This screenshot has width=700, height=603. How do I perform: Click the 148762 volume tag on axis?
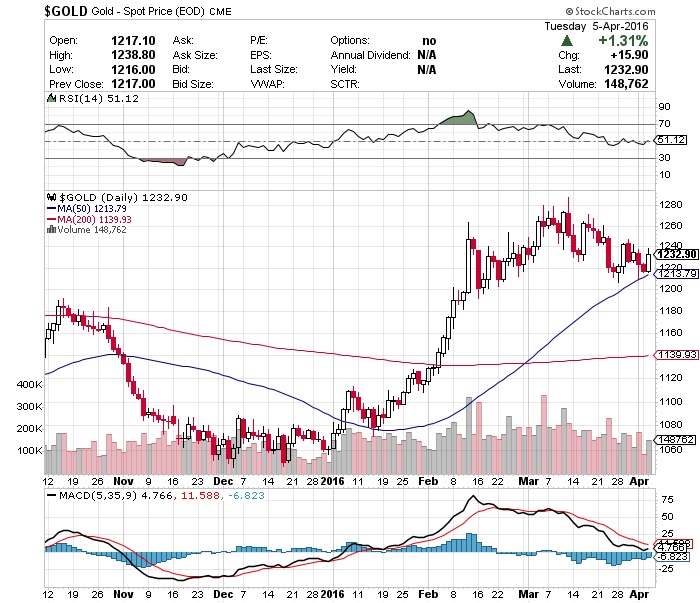click(x=676, y=439)
